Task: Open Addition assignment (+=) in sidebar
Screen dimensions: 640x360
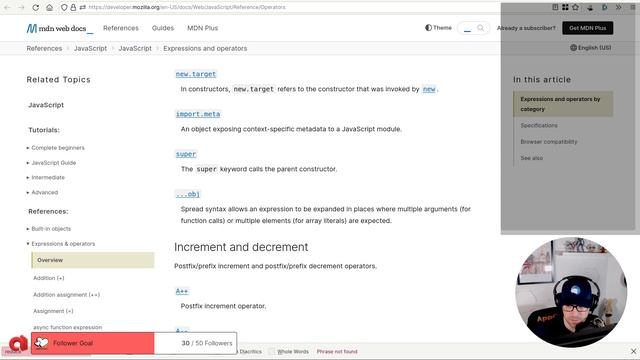Action: point(66,295)
